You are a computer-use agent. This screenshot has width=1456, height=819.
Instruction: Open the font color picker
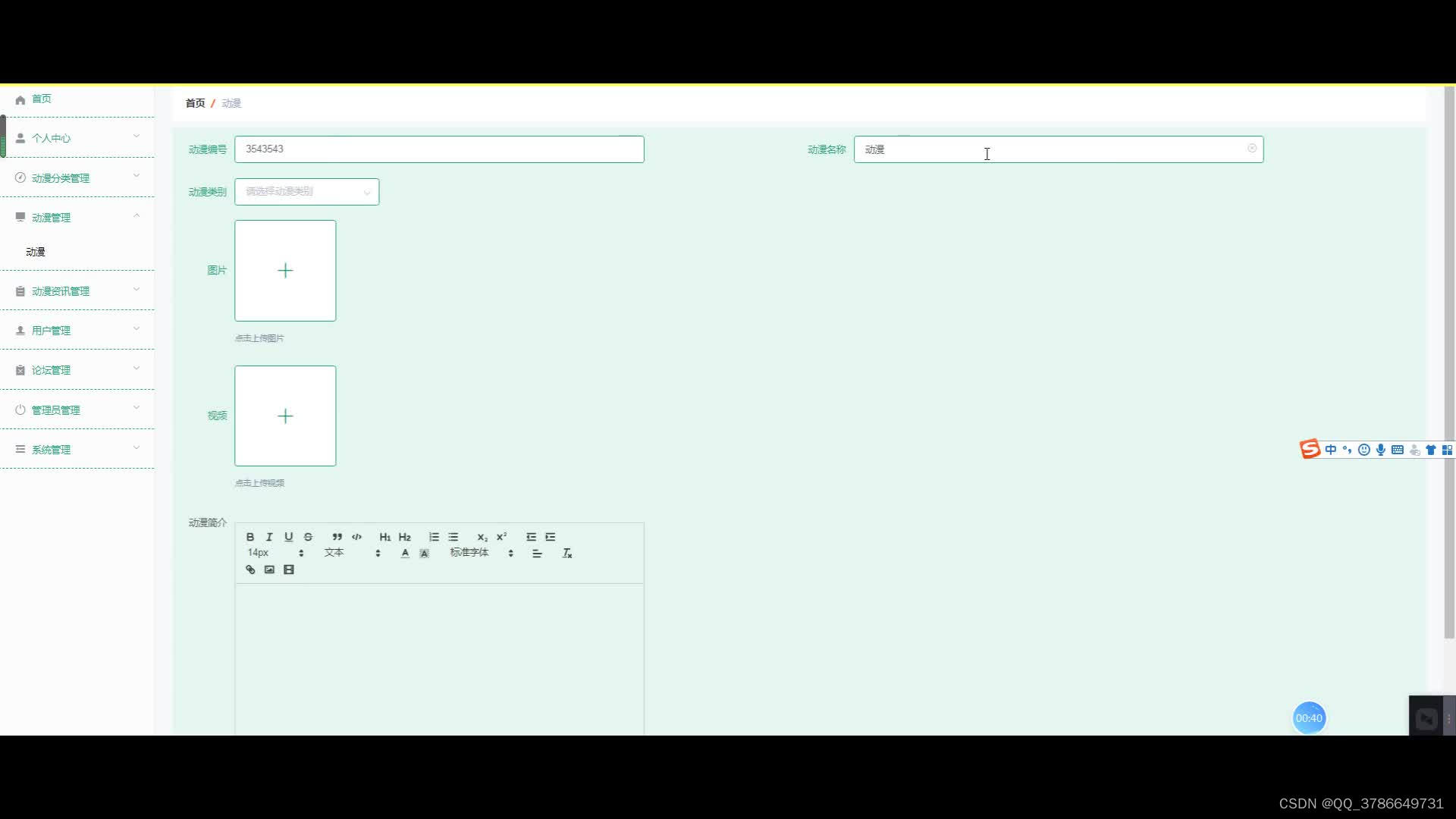click(x=405, y=554)
